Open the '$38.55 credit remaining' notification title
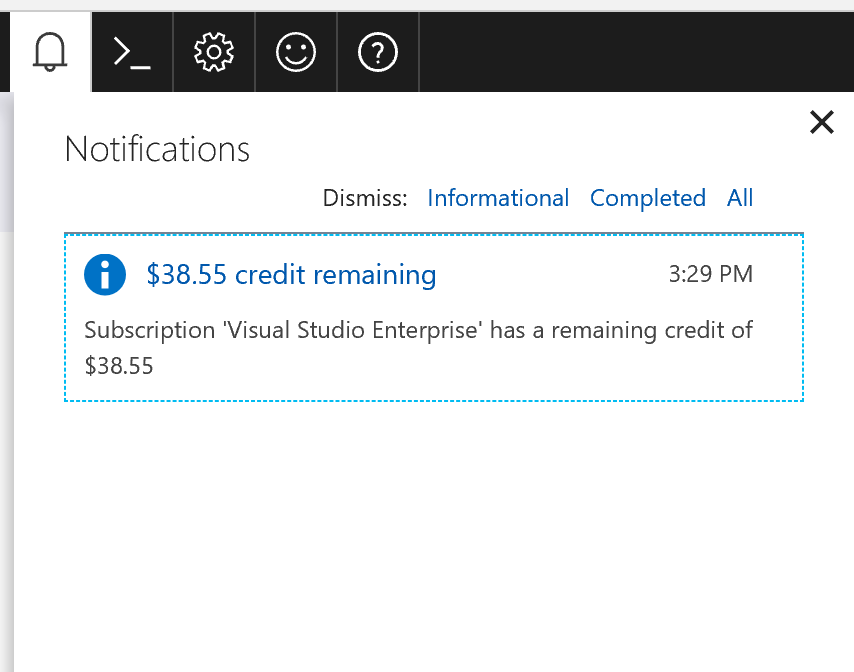Viewport: 854px width, 672px height. [x=291, y=274]
